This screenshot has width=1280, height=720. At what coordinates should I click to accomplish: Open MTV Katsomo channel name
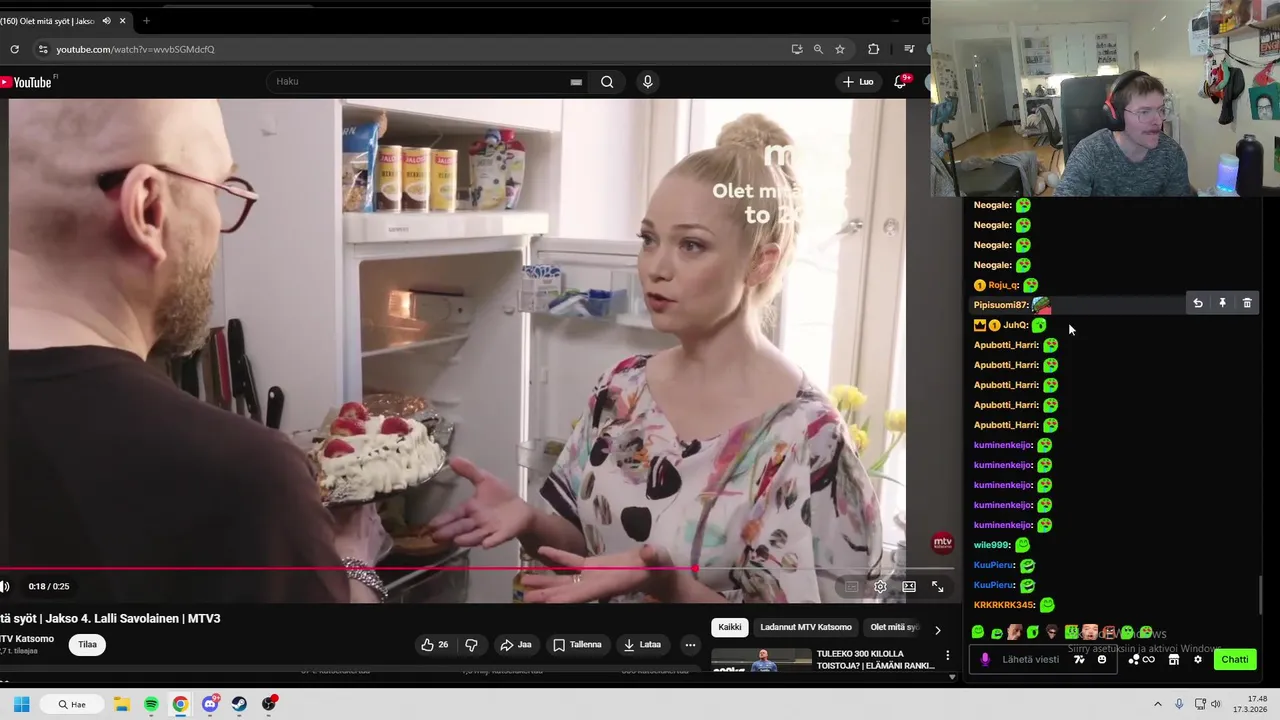[27, 639]
